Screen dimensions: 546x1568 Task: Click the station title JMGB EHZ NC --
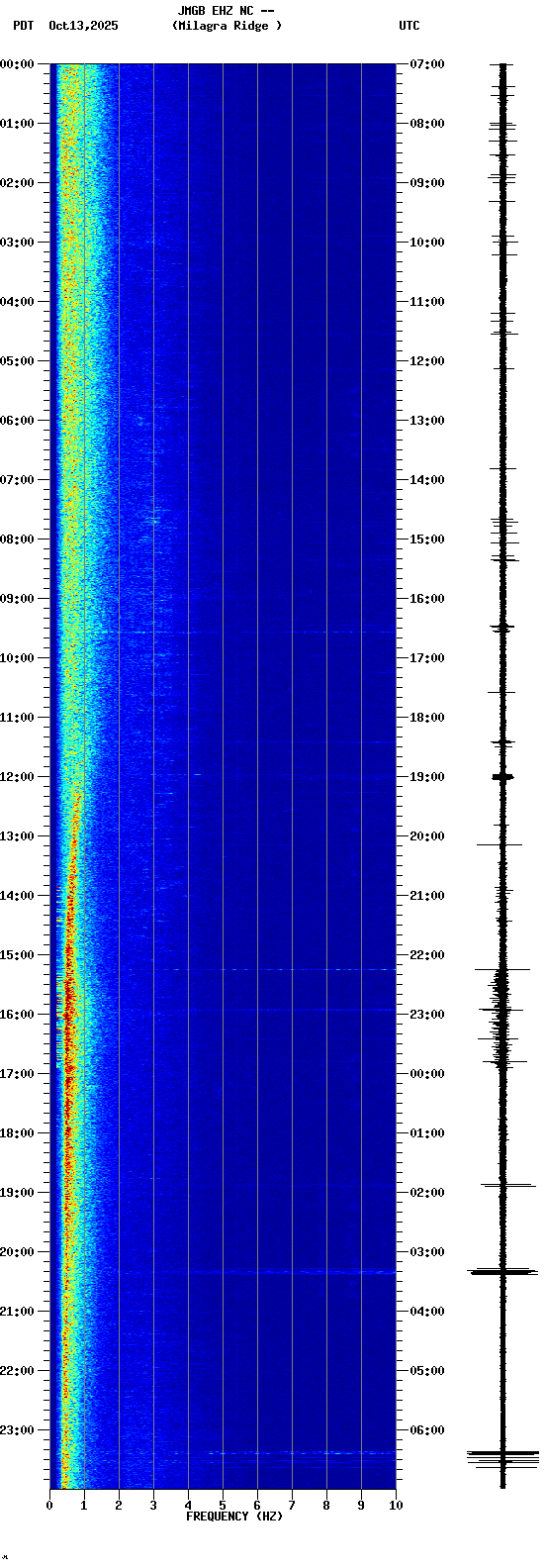point(226,11)
